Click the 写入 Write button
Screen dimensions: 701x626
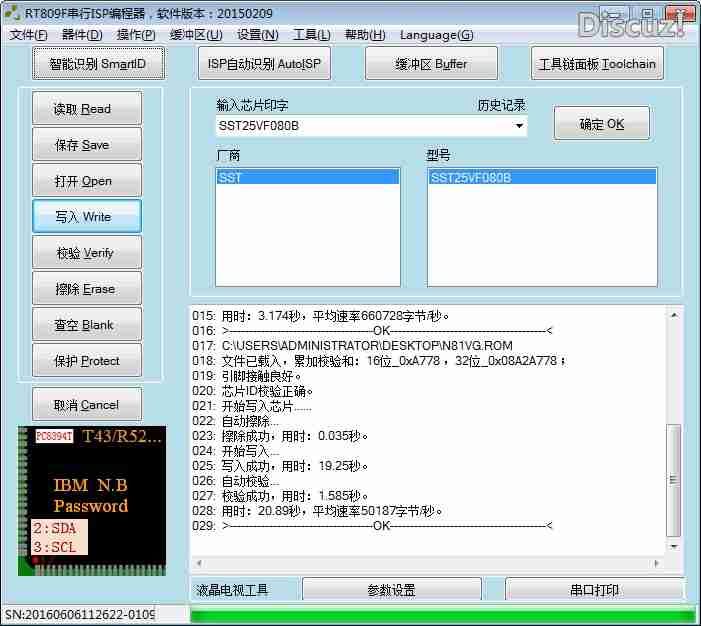pos(87,216)
